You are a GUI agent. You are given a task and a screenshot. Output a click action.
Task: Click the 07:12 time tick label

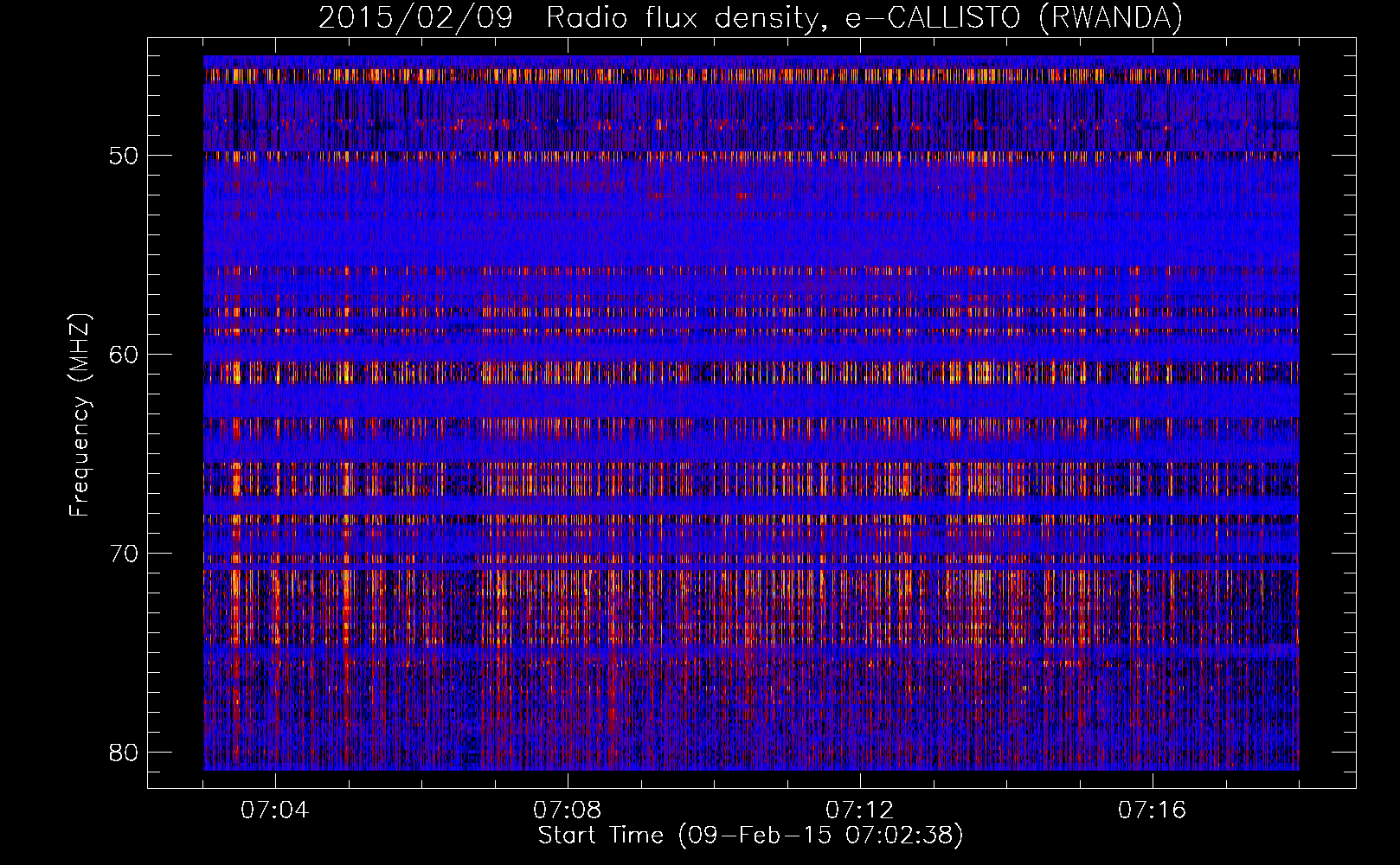pyautogui.click(x=860, y=811)
